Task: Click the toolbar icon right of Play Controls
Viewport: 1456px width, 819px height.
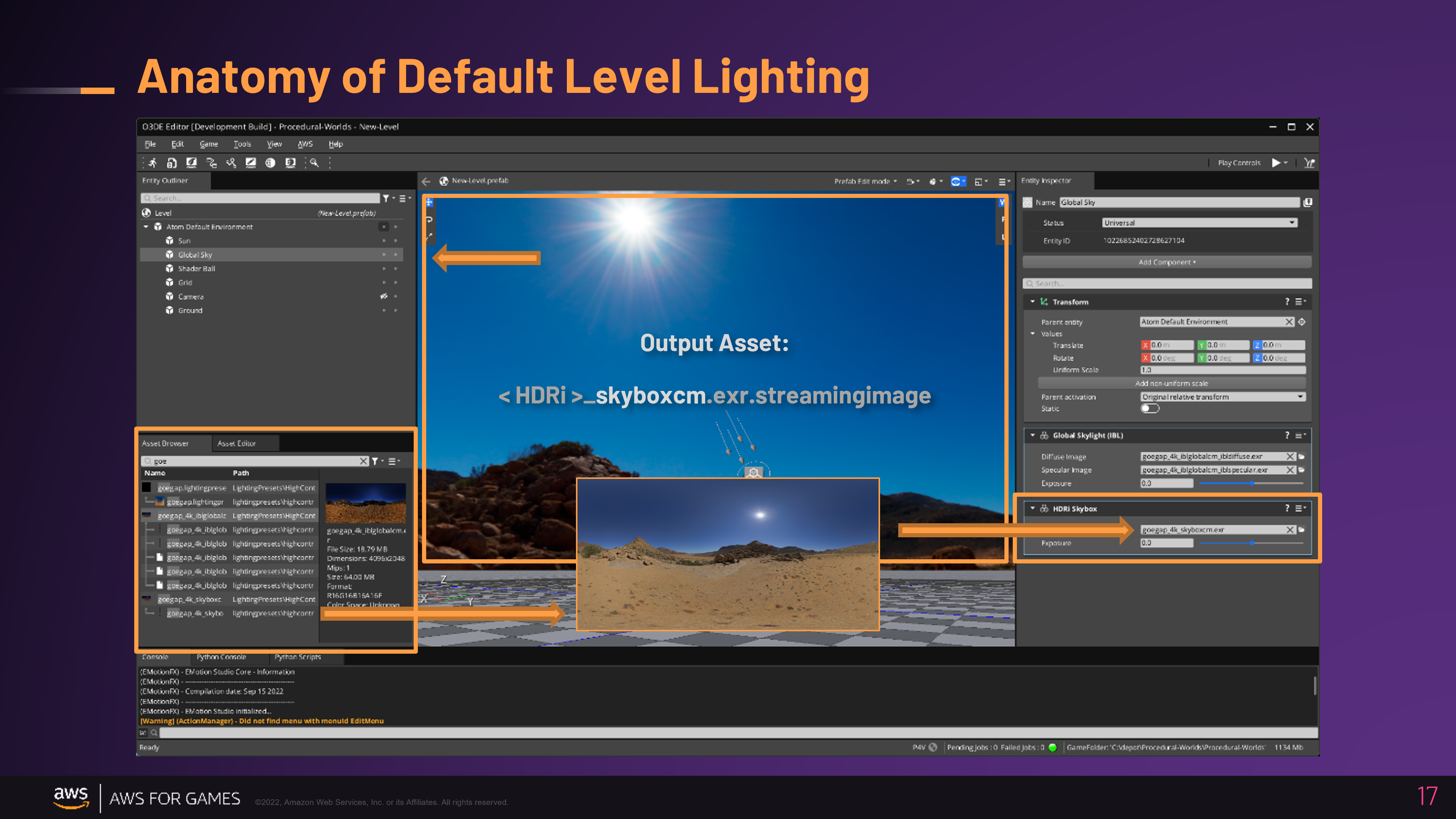Action: coord(1309,163)
